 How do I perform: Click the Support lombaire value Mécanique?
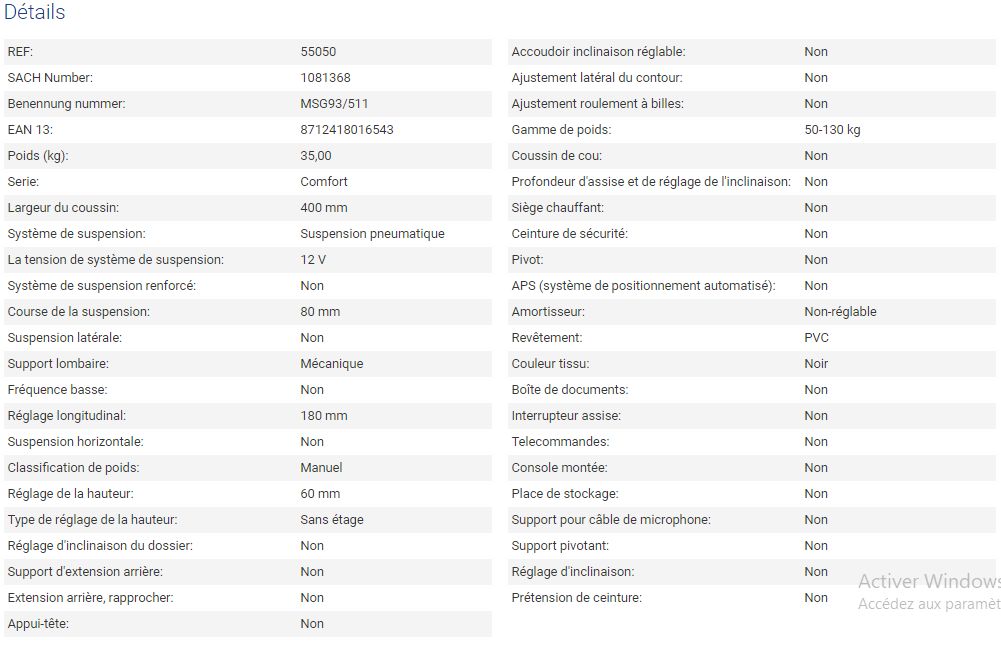[332, 364]
